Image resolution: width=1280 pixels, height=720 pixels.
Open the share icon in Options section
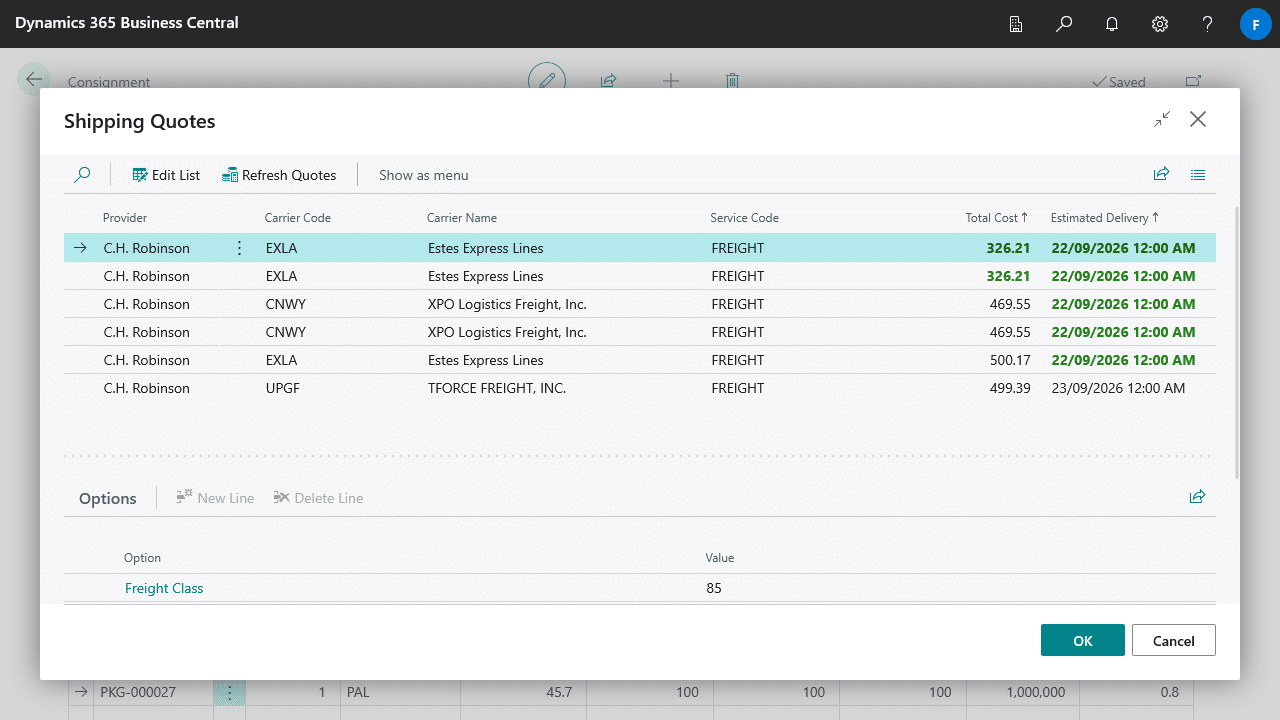click(x=1197, y=497)
